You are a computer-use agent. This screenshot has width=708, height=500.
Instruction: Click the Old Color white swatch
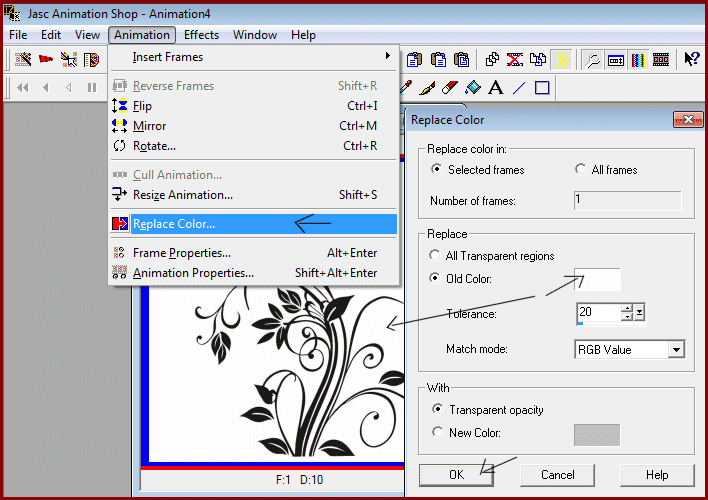coord(597,279)
